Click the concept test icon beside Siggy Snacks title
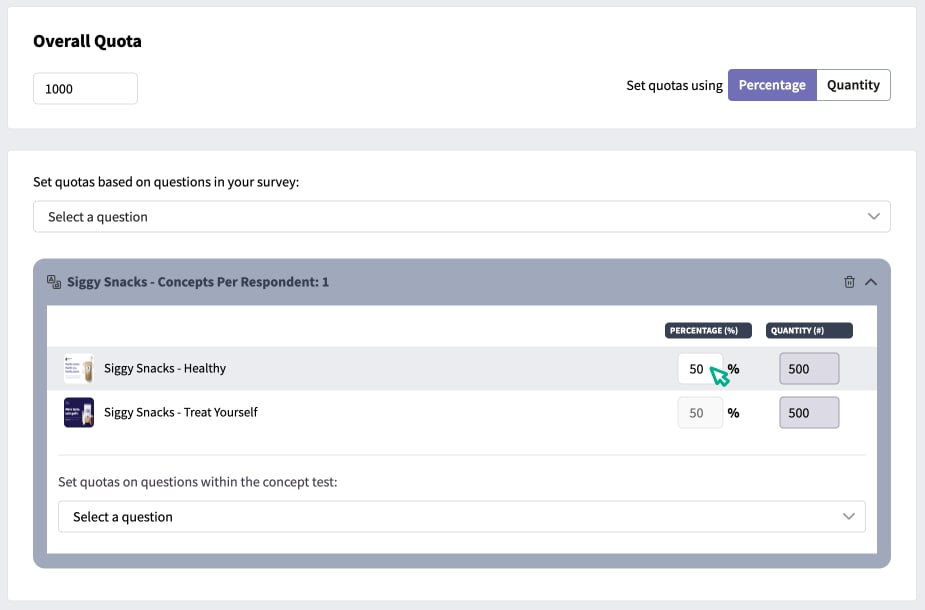 point(54,282)
